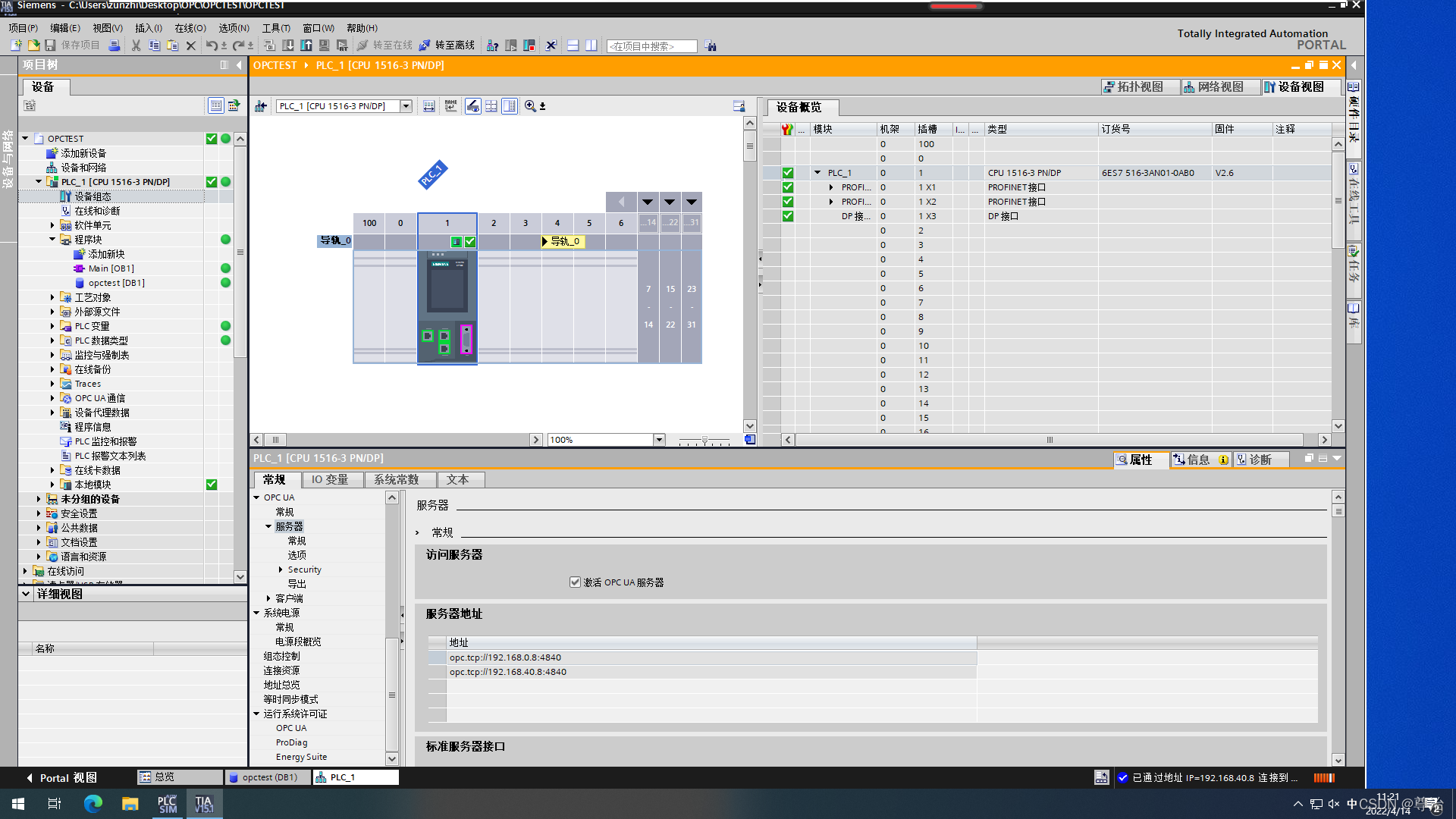
Task: Click the show module labels NAME icon
Action: click(451, 106)
